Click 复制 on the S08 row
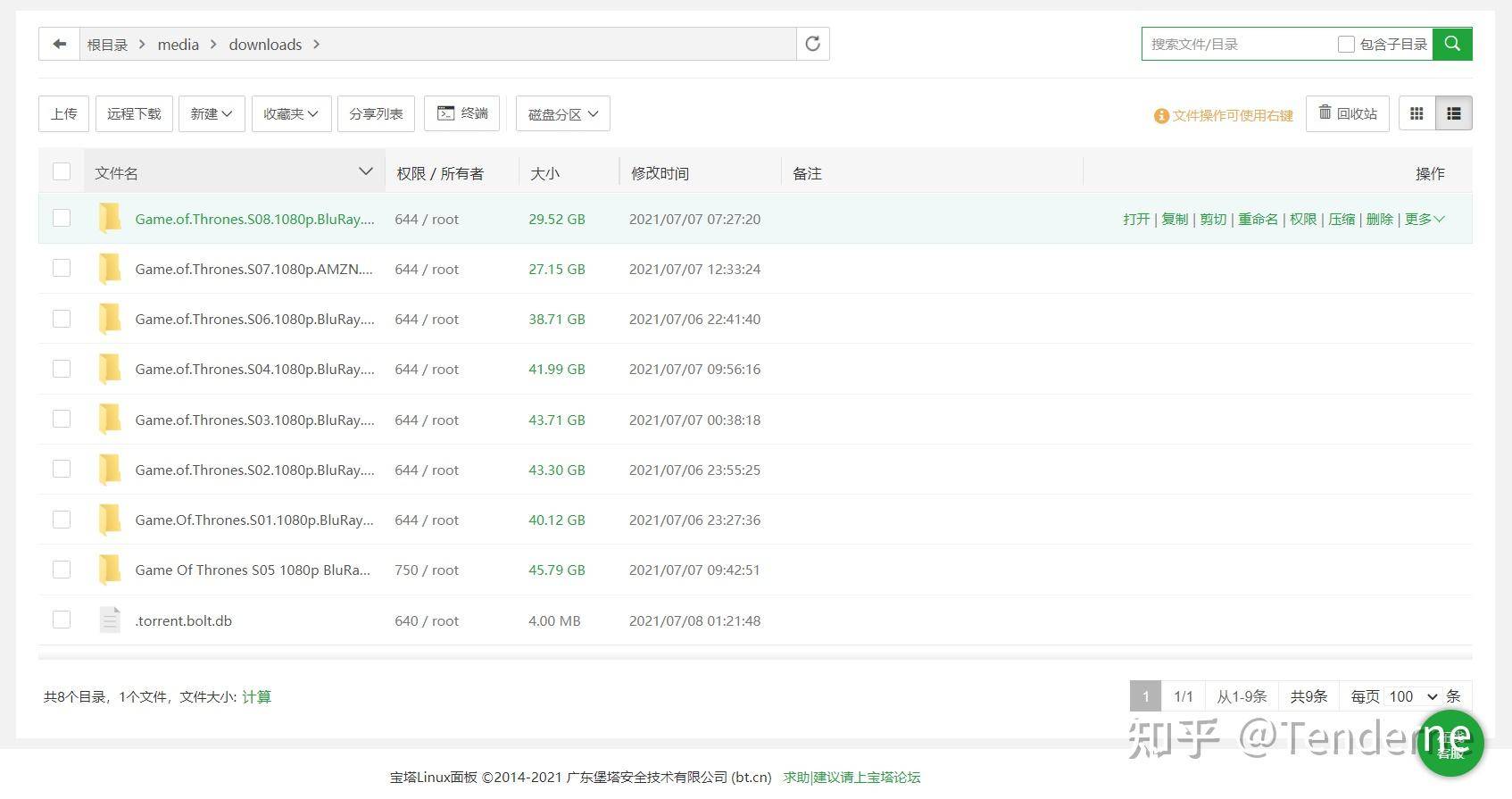This screenshot has width=1512, height=799. [x=1175, y=219]
